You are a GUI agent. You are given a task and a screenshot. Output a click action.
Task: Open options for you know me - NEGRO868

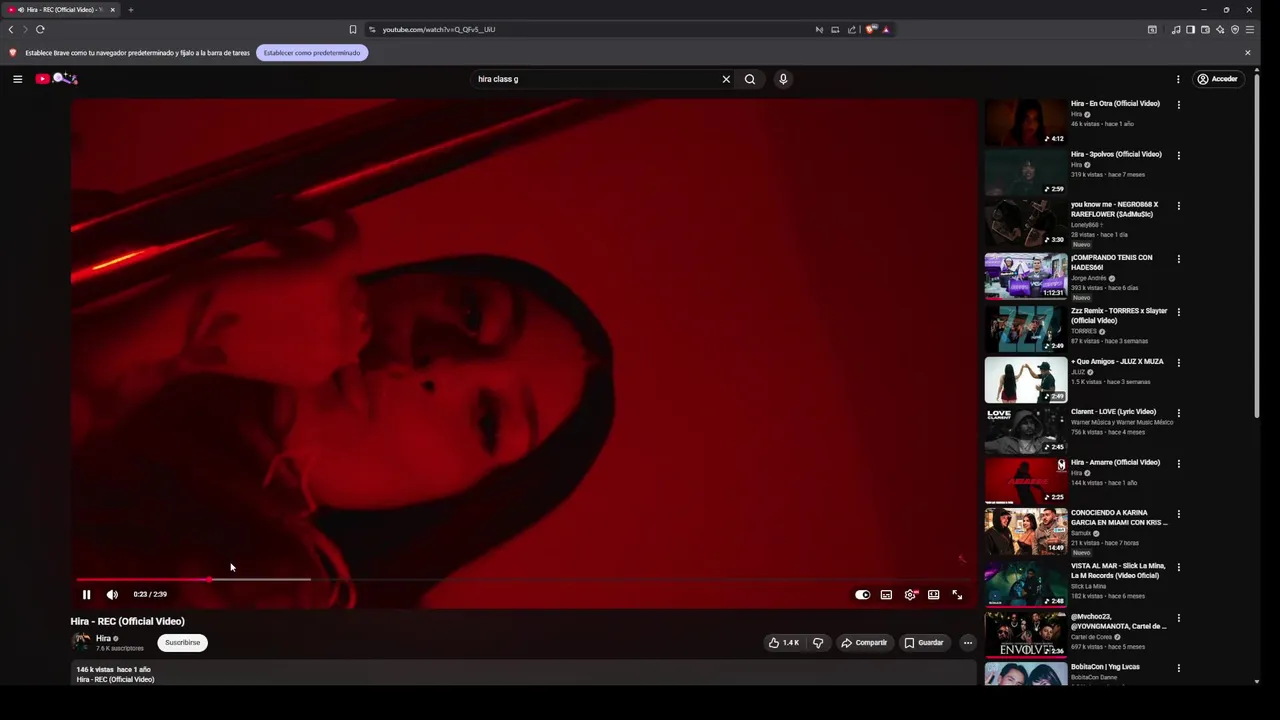[x=1178, y=205]
